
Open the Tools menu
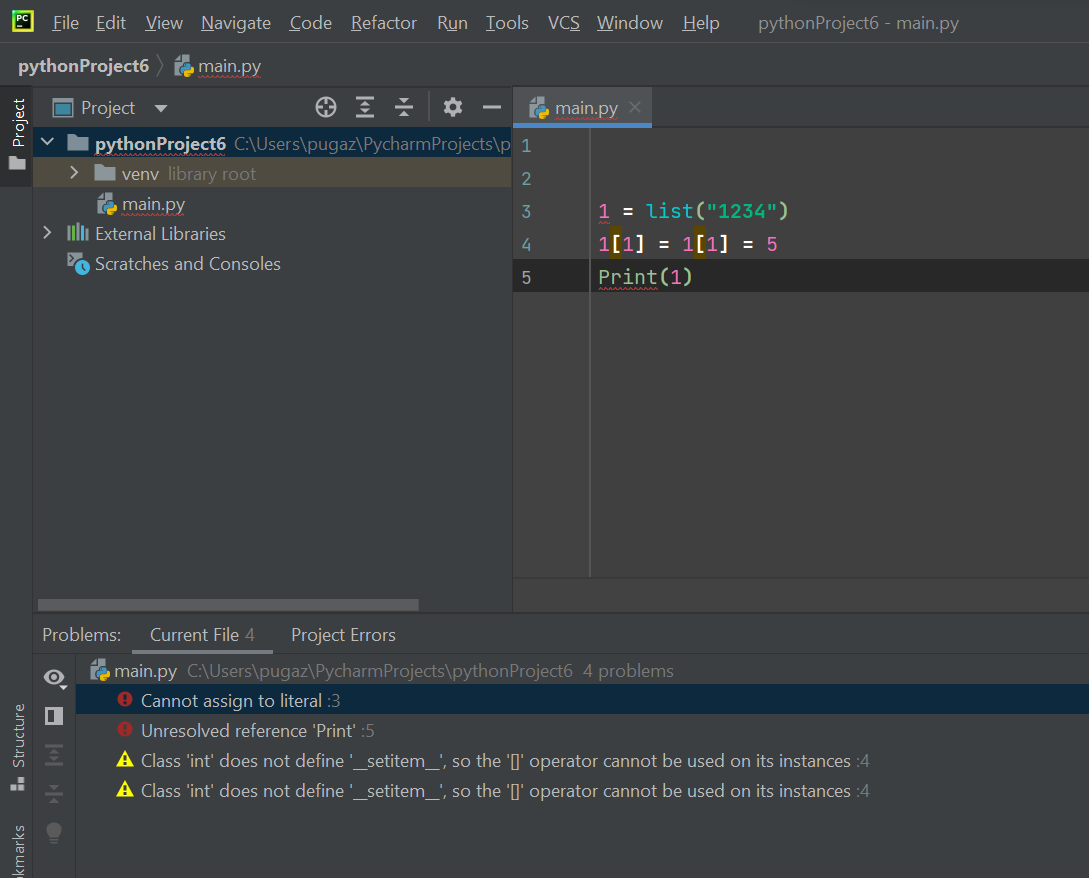[x=507, y=23]
